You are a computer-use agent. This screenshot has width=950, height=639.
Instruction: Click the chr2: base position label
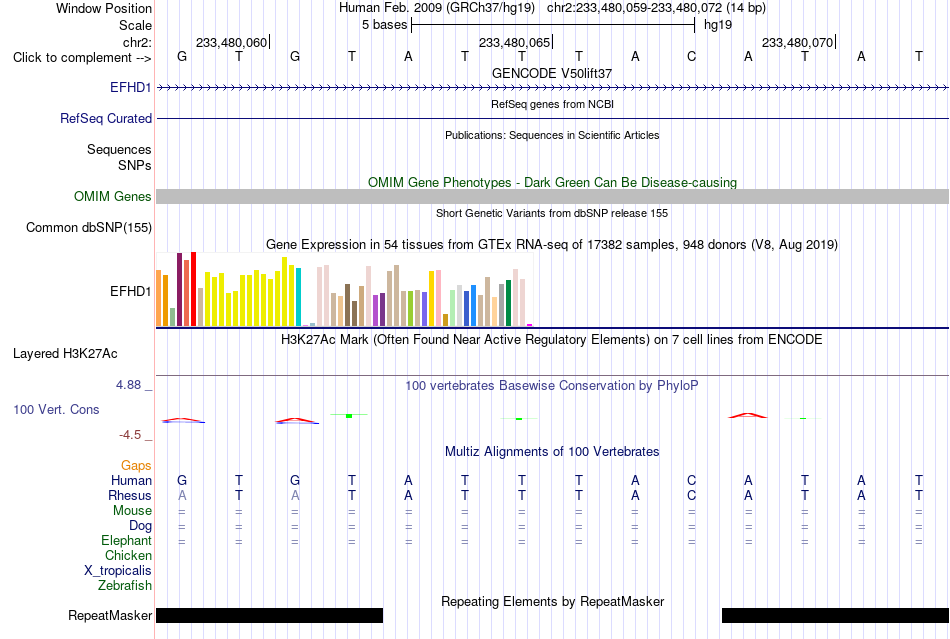[137, 42]
